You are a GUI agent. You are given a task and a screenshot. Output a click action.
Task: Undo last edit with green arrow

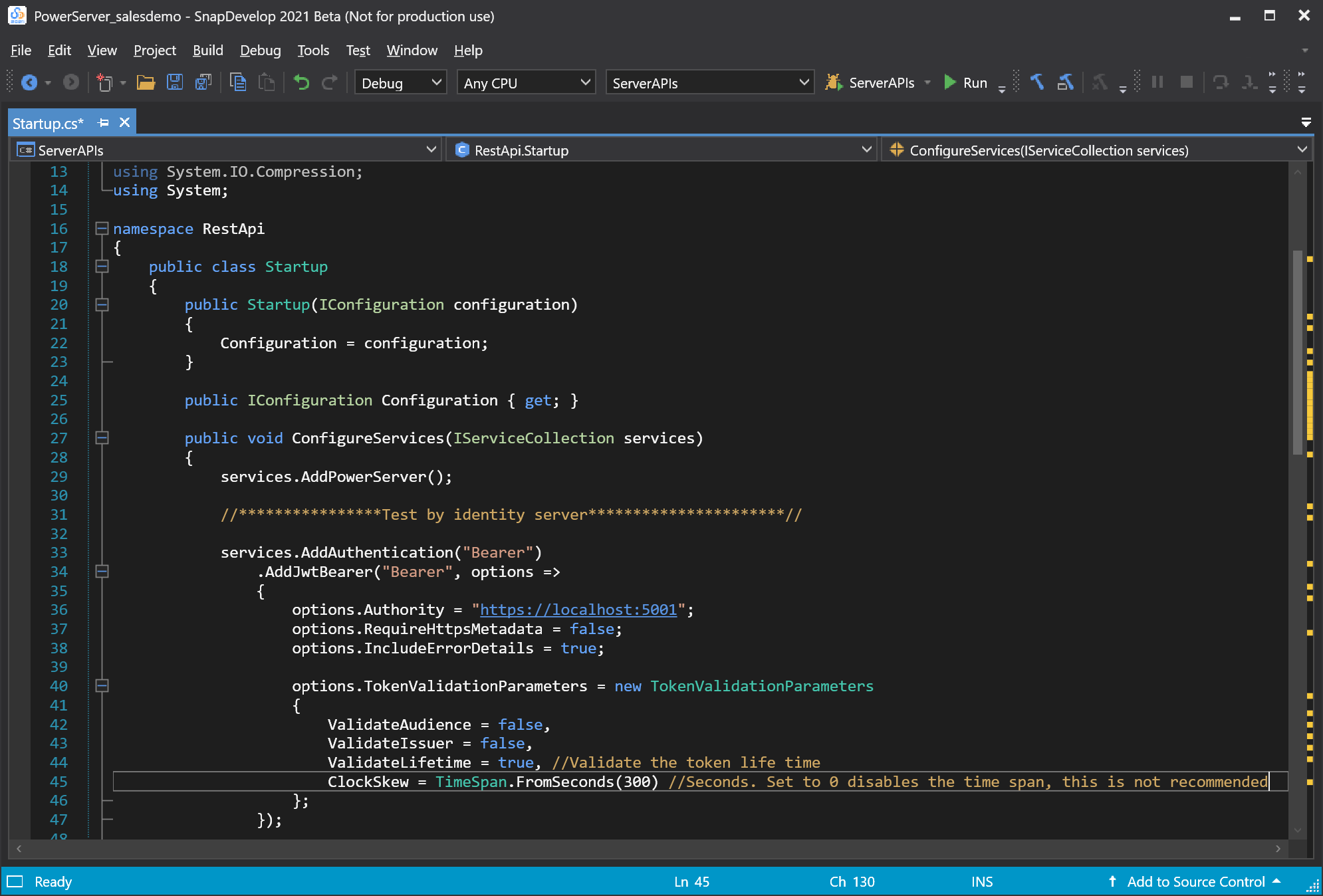(x=302, y=82)
